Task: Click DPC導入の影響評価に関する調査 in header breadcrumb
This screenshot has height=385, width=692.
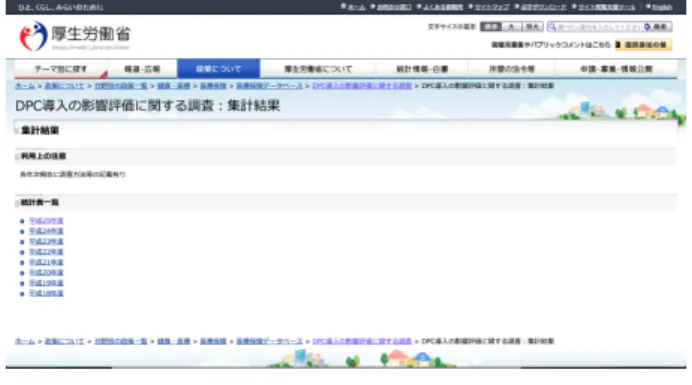Action: (362, 86)
